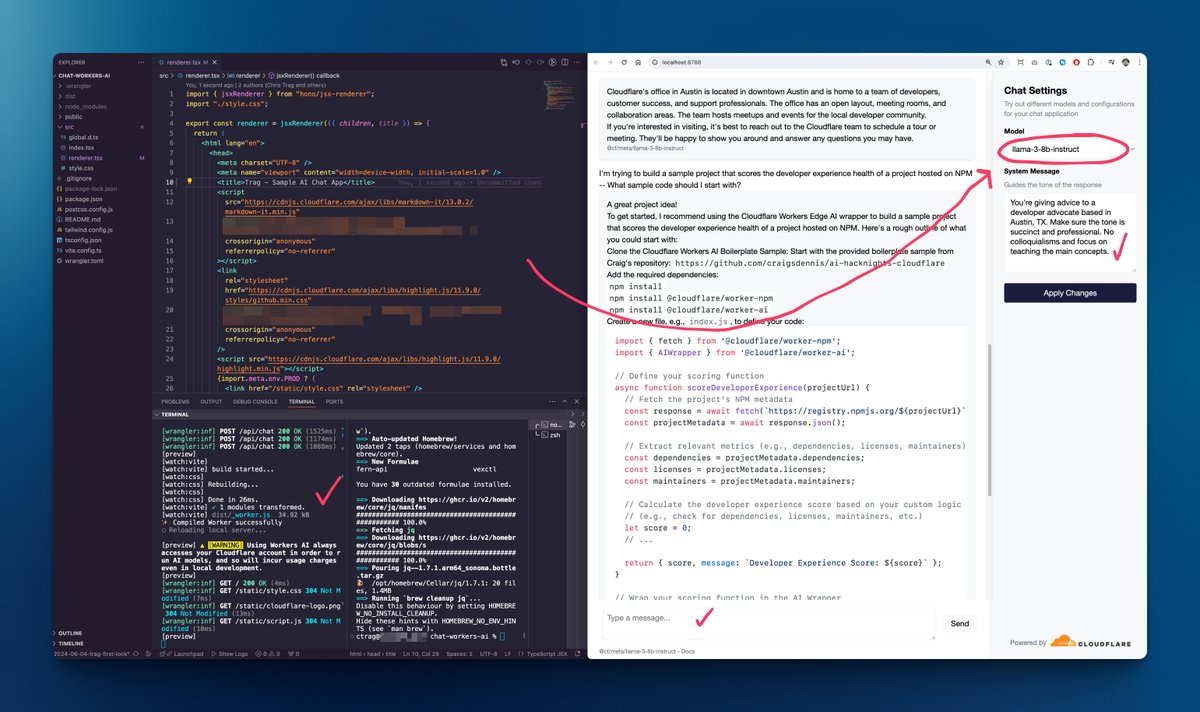The width and height of the screenshot is (1200, 712).
Task: Click the sync changes icon in status bar
Action: pyautogui.click(x=136, y=653)
